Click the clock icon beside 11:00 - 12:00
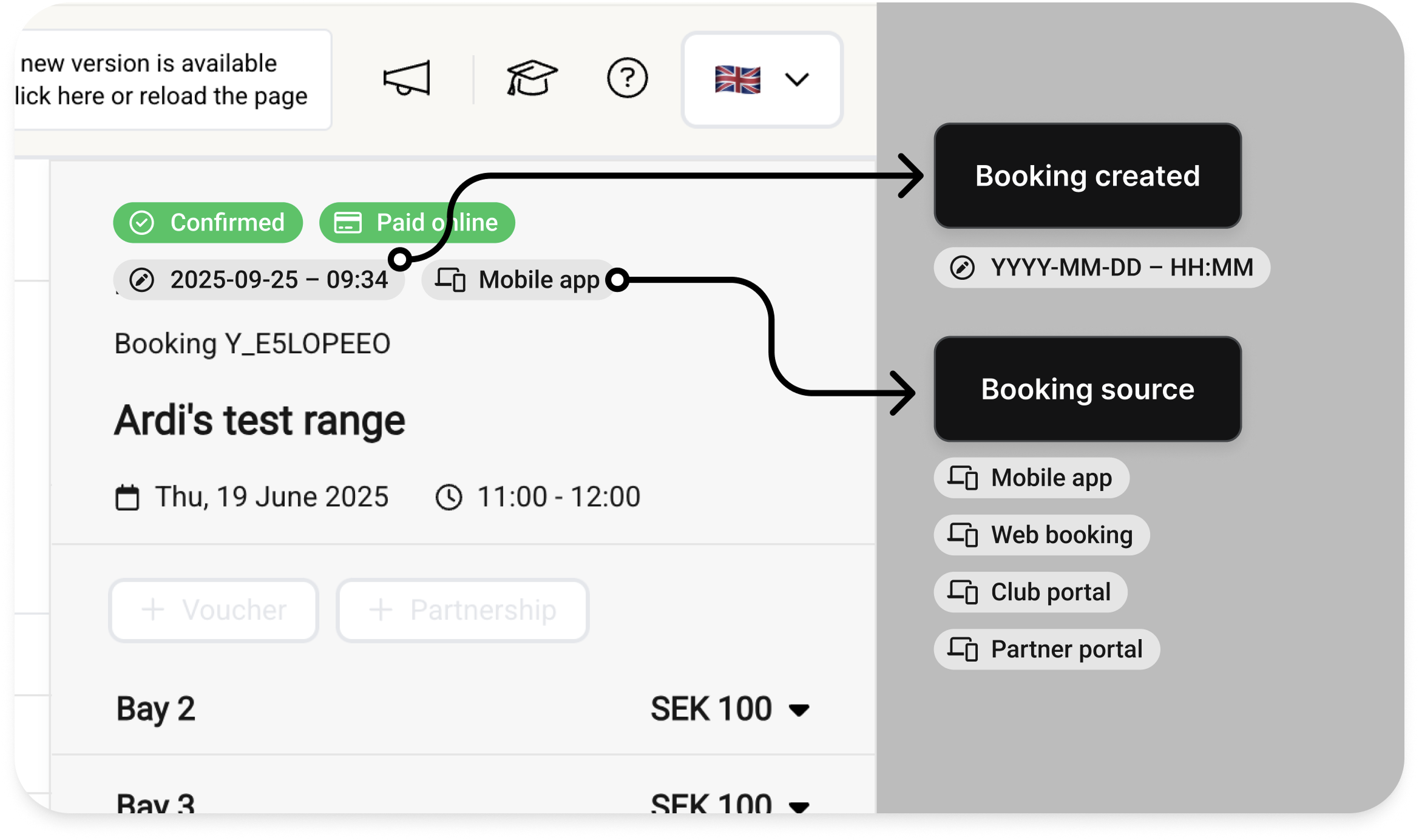This screenshot has height=840, width=1419. point(449,497)
